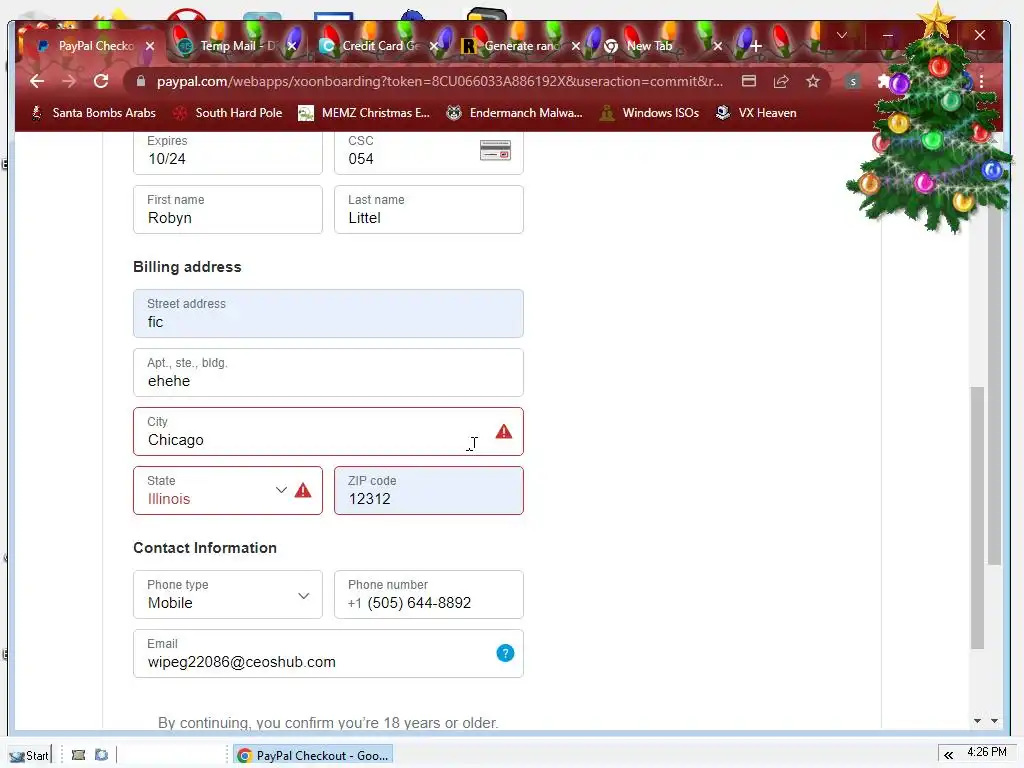This screenshot has height=768, width=1024.
Task: Click the CSC card help icon
Action: [495, 150]
